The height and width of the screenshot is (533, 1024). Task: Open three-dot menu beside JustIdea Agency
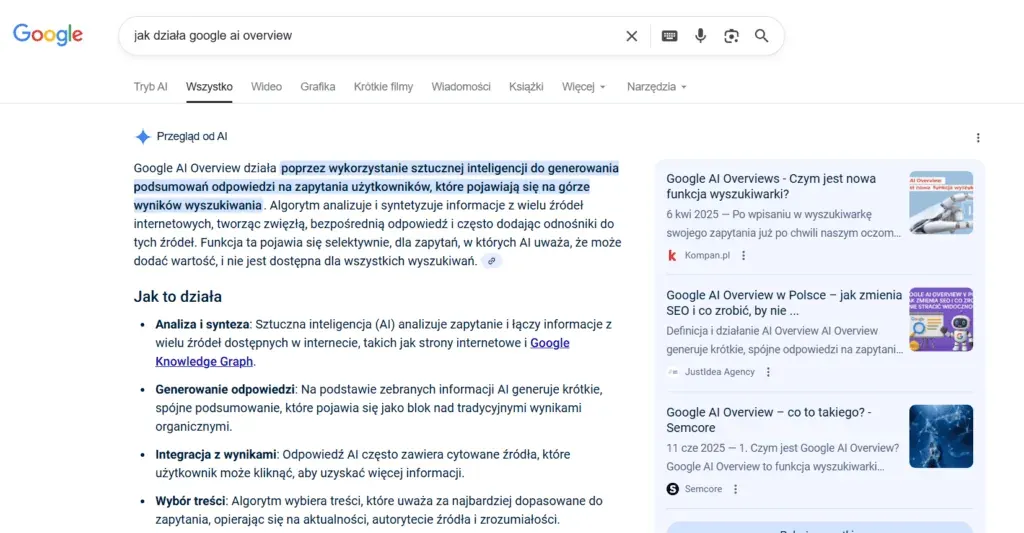click(x=768, y=372)
